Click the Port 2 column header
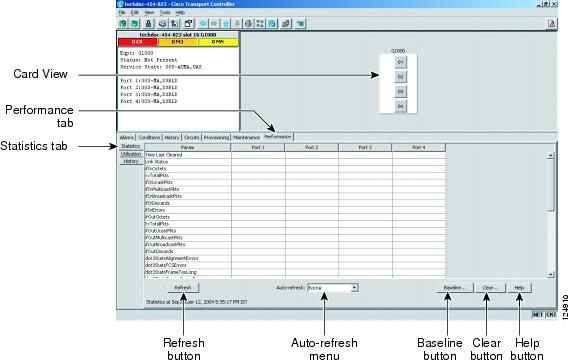The width and height of the screenshot is (571, 364). [312, 147]
